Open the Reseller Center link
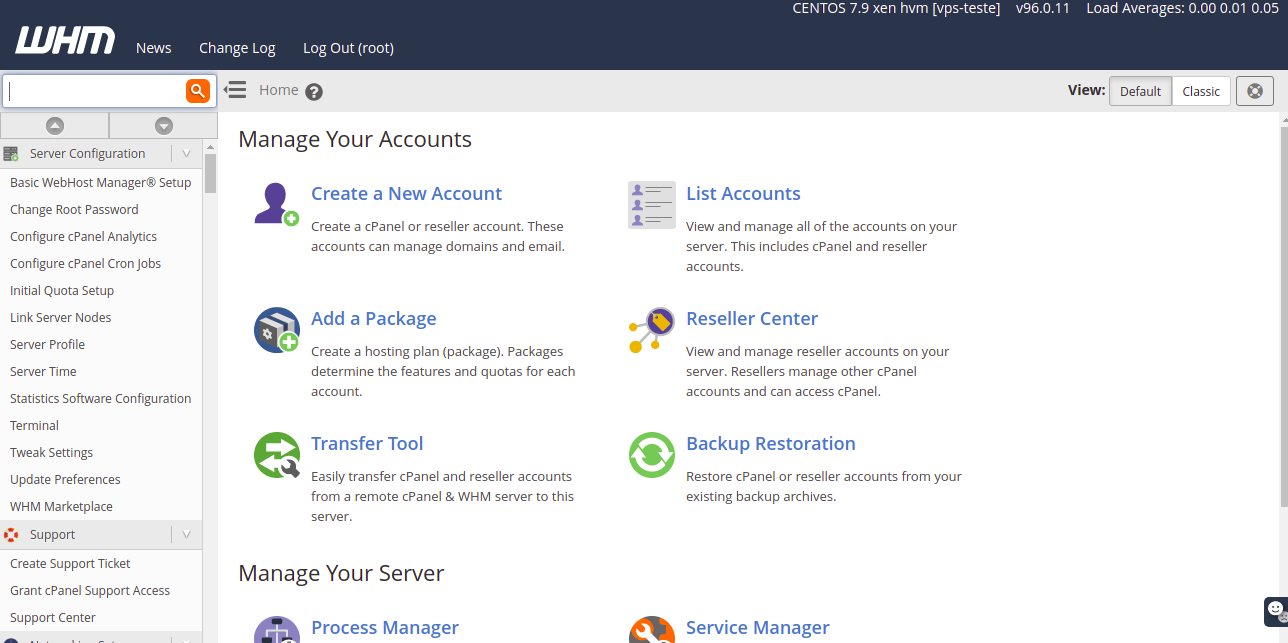 (752, 319)
